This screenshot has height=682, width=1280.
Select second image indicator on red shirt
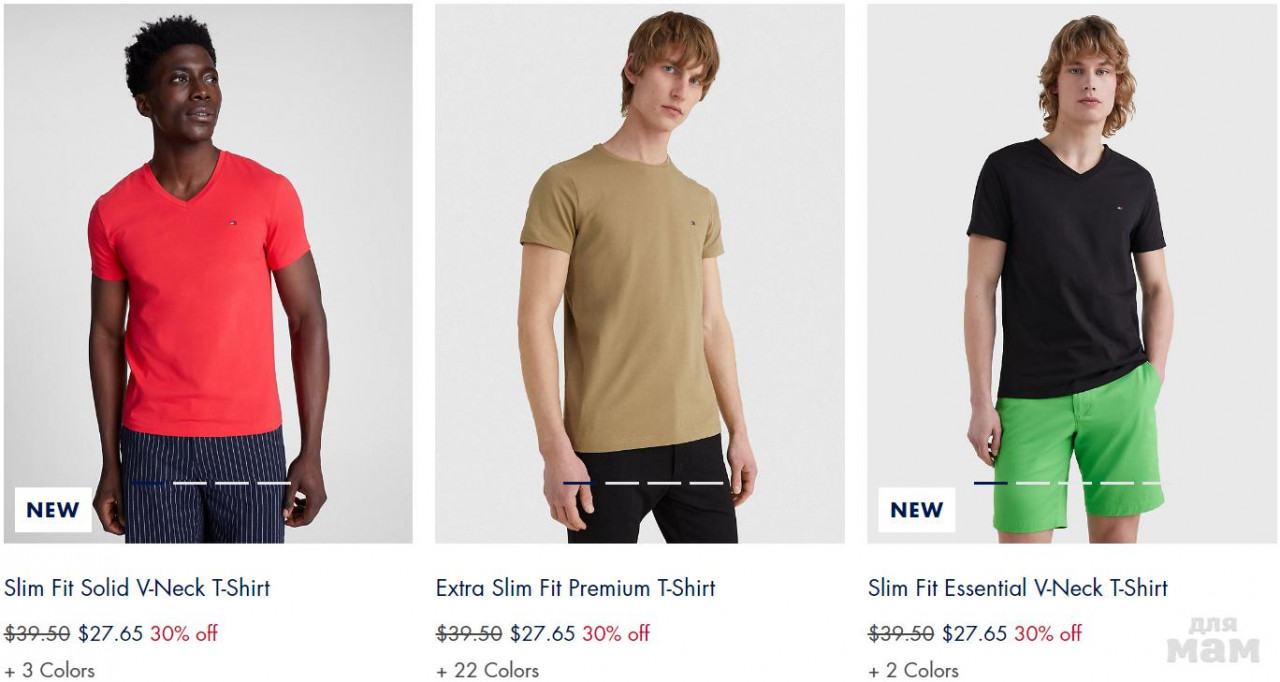190,483
